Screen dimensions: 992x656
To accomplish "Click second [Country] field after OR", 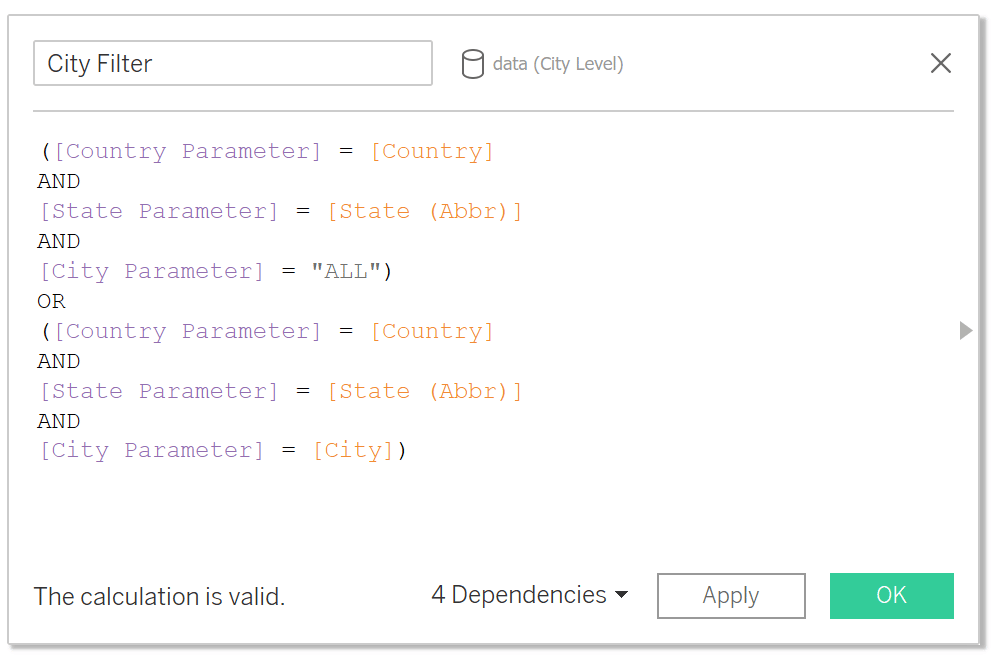I will [x=432, y=331].
